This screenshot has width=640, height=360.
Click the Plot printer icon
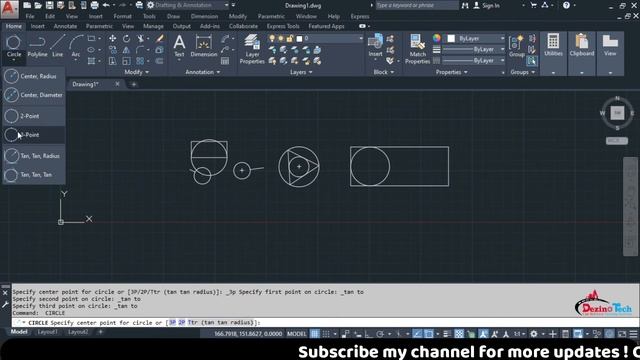(x=94, y=5)
